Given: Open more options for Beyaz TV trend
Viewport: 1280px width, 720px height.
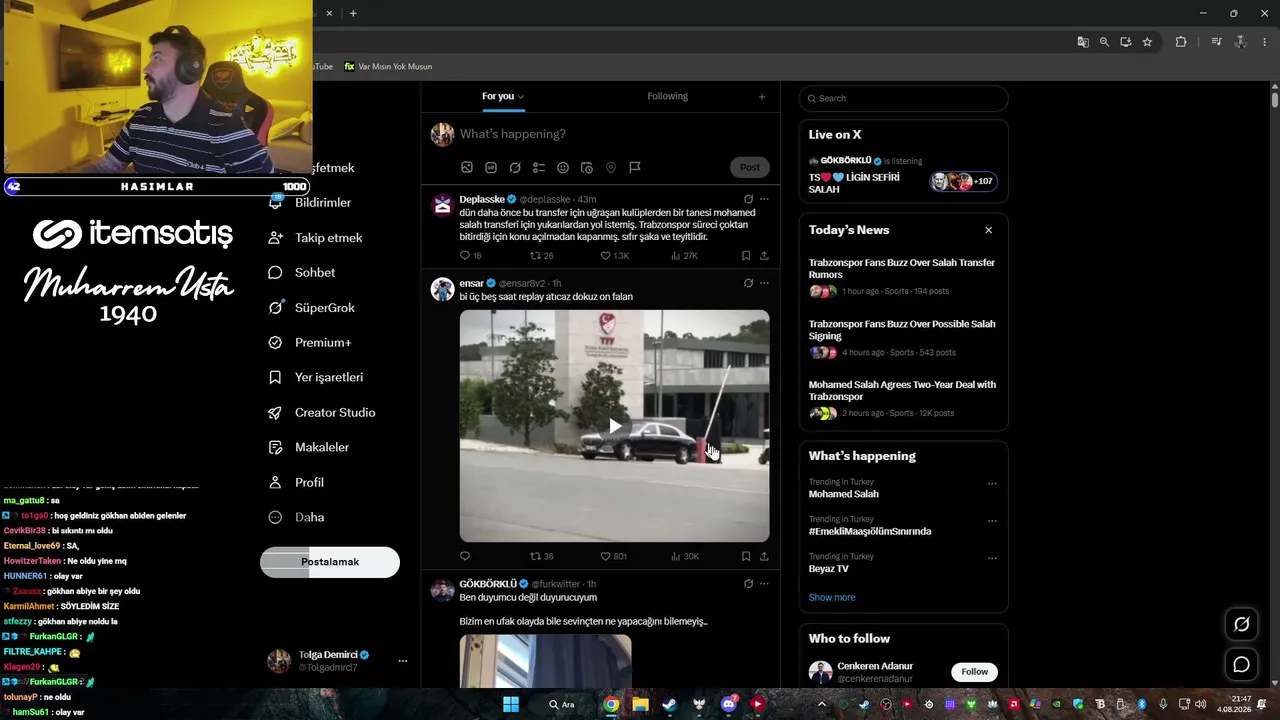Looking at the screenshot, I should click(992, 558).
